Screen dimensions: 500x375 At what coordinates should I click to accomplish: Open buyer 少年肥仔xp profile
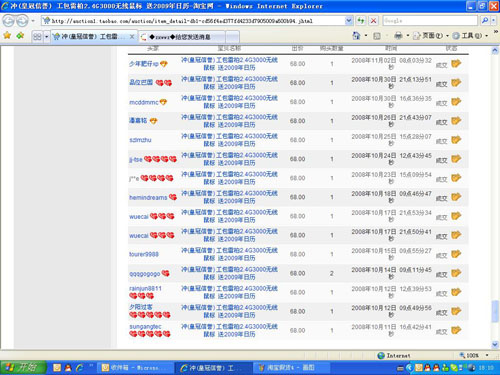coord(144,64)
